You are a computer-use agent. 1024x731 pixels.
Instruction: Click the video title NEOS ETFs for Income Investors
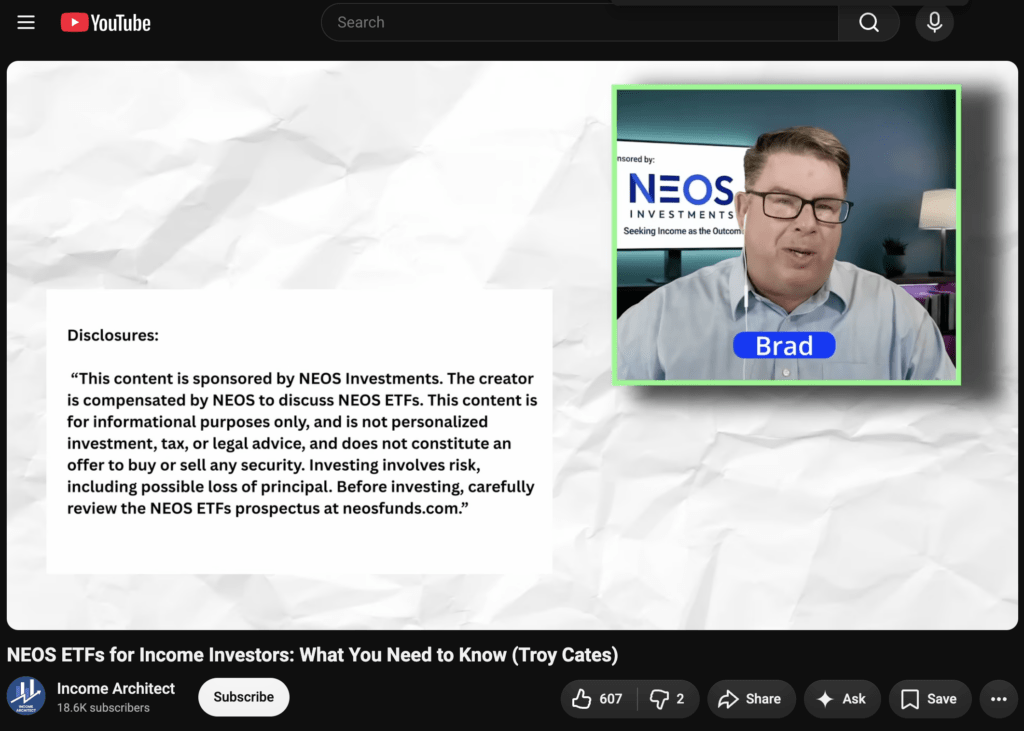tap(312, 655)
